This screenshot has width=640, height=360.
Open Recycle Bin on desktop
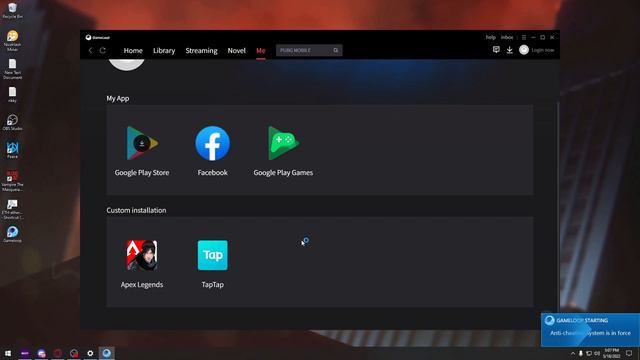pyautogui.click(x=12, y=11)
